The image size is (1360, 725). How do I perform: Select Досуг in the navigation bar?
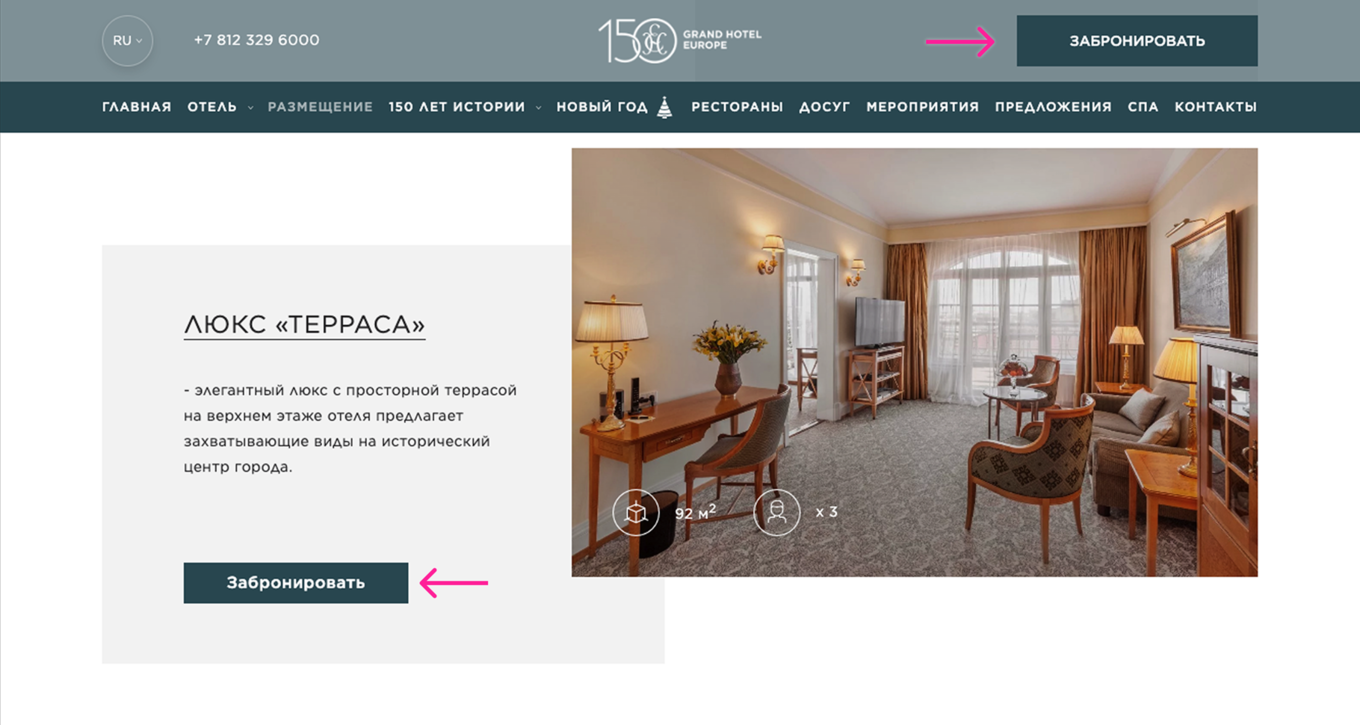[825, 107]
